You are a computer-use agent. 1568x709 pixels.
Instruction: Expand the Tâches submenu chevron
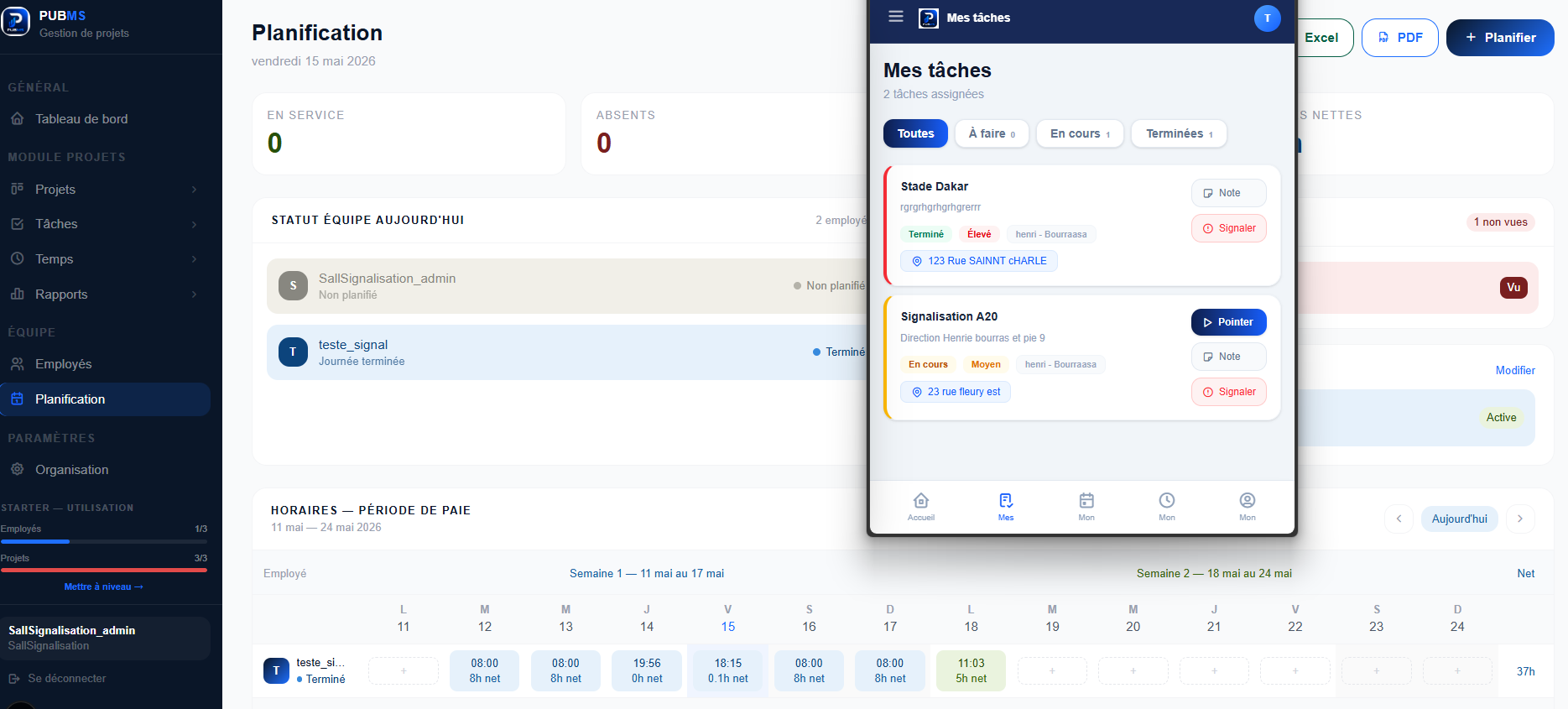(195, 224)
